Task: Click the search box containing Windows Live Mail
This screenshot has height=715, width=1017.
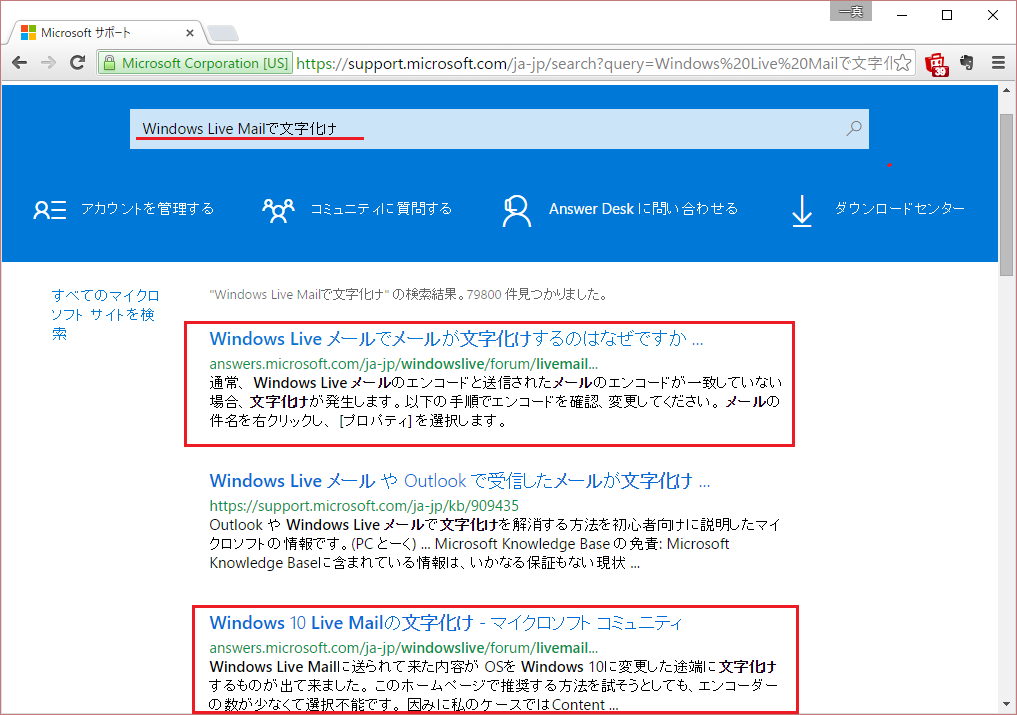Action: tap(499, 128)
